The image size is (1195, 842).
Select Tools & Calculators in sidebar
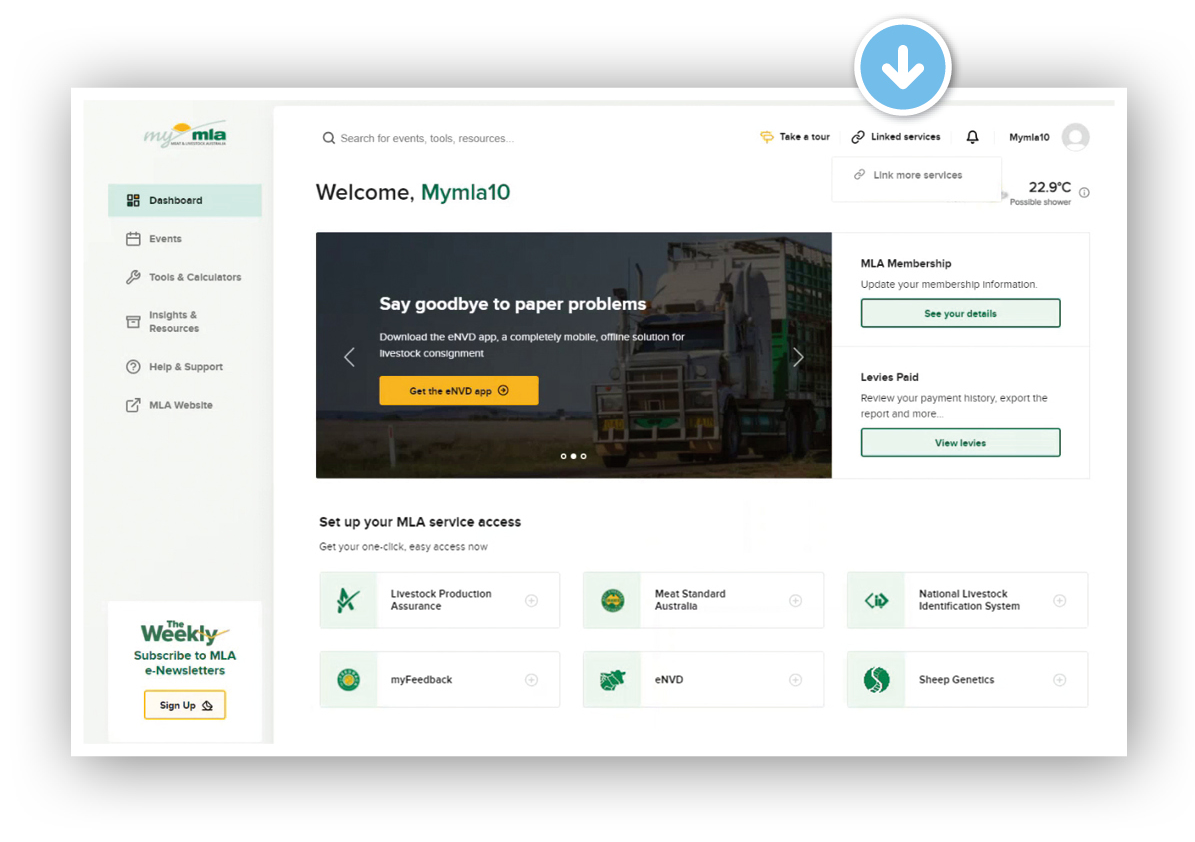click(x=194, y=277)
